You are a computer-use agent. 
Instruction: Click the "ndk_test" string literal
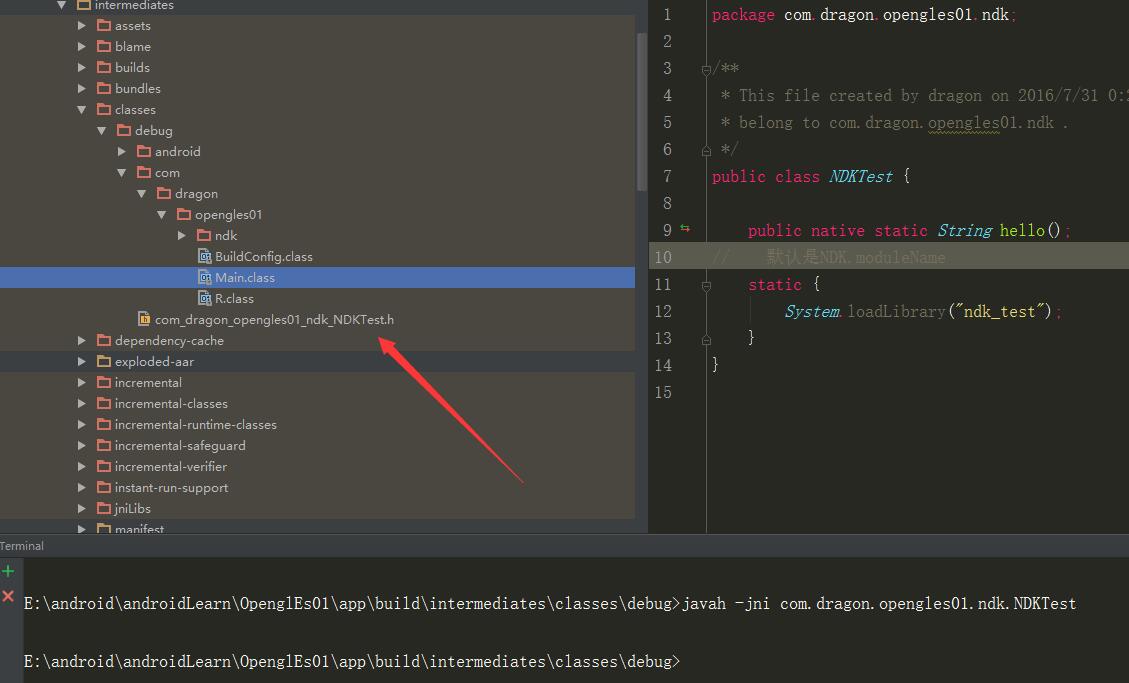click(x=999, y=312)
